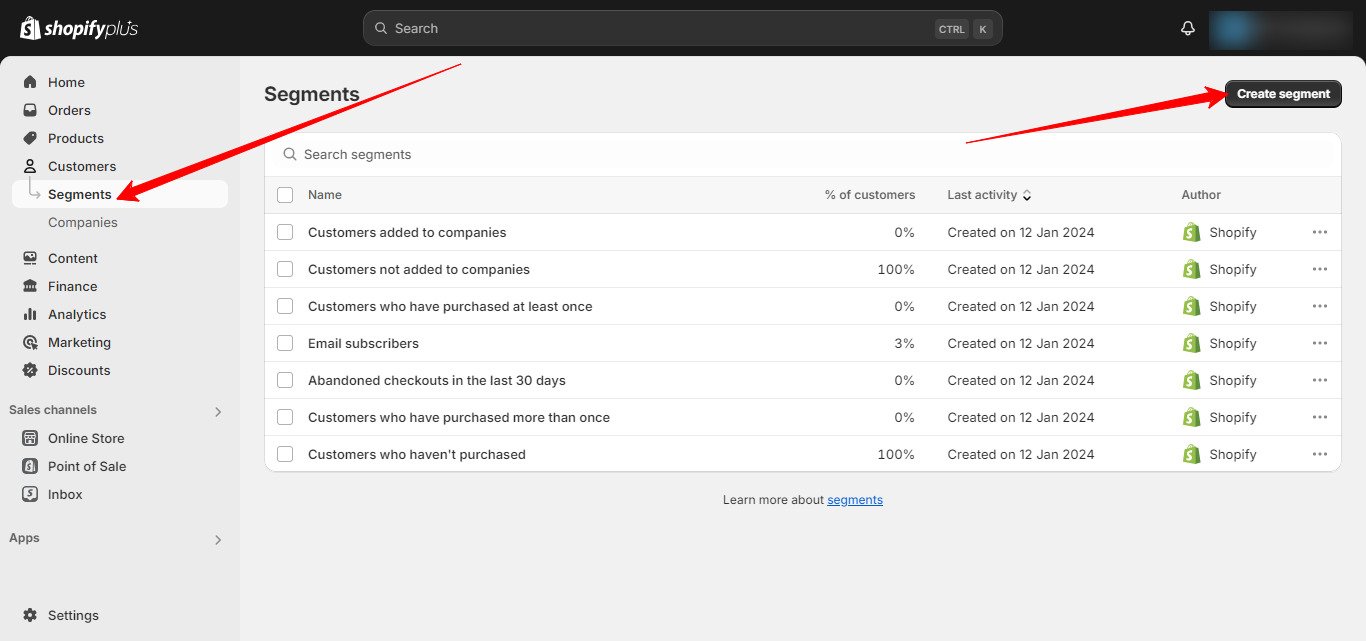Sort segments by Last activity
The image size is (1366, 641).
pos(988,195)
